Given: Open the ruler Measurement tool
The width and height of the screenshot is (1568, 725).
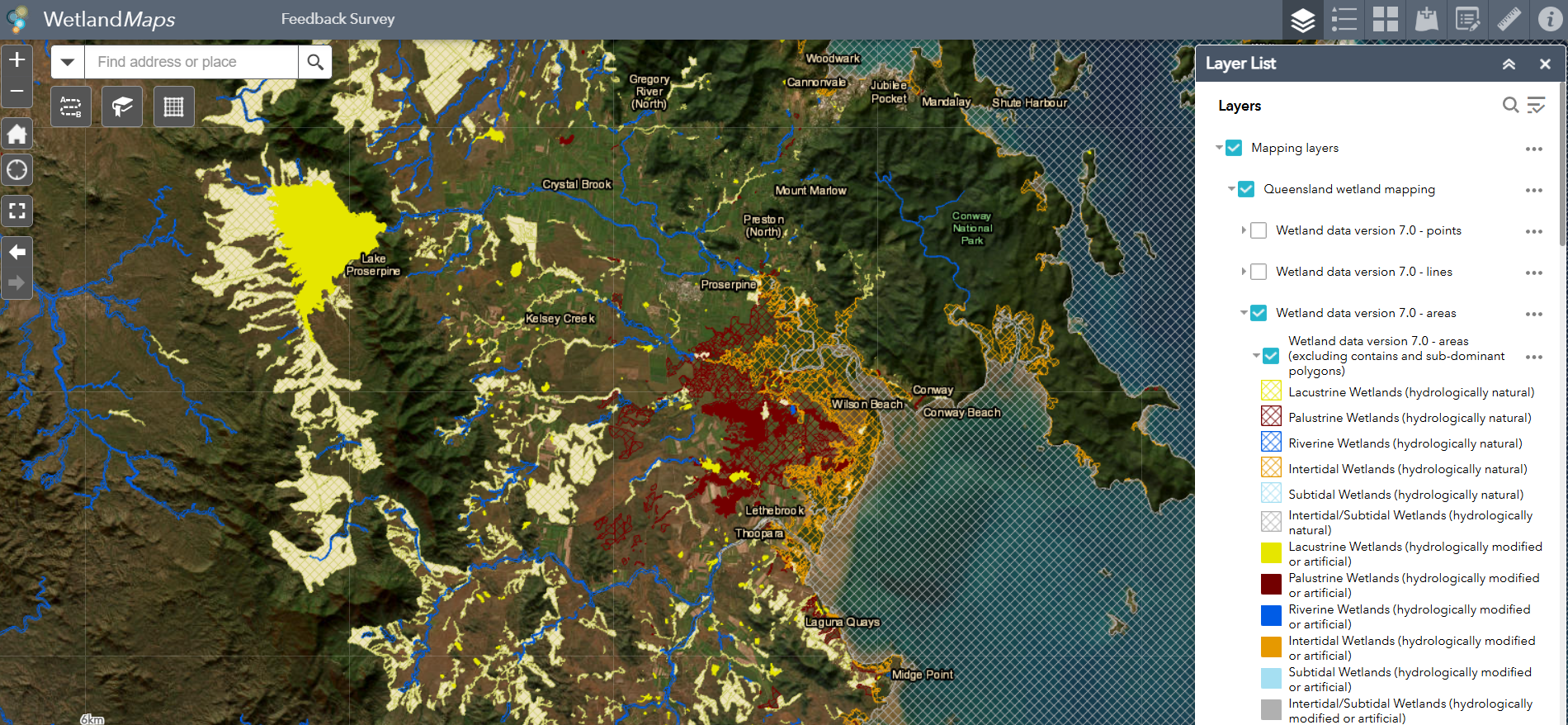Looking at the screenshot, I should (1509, 19).
